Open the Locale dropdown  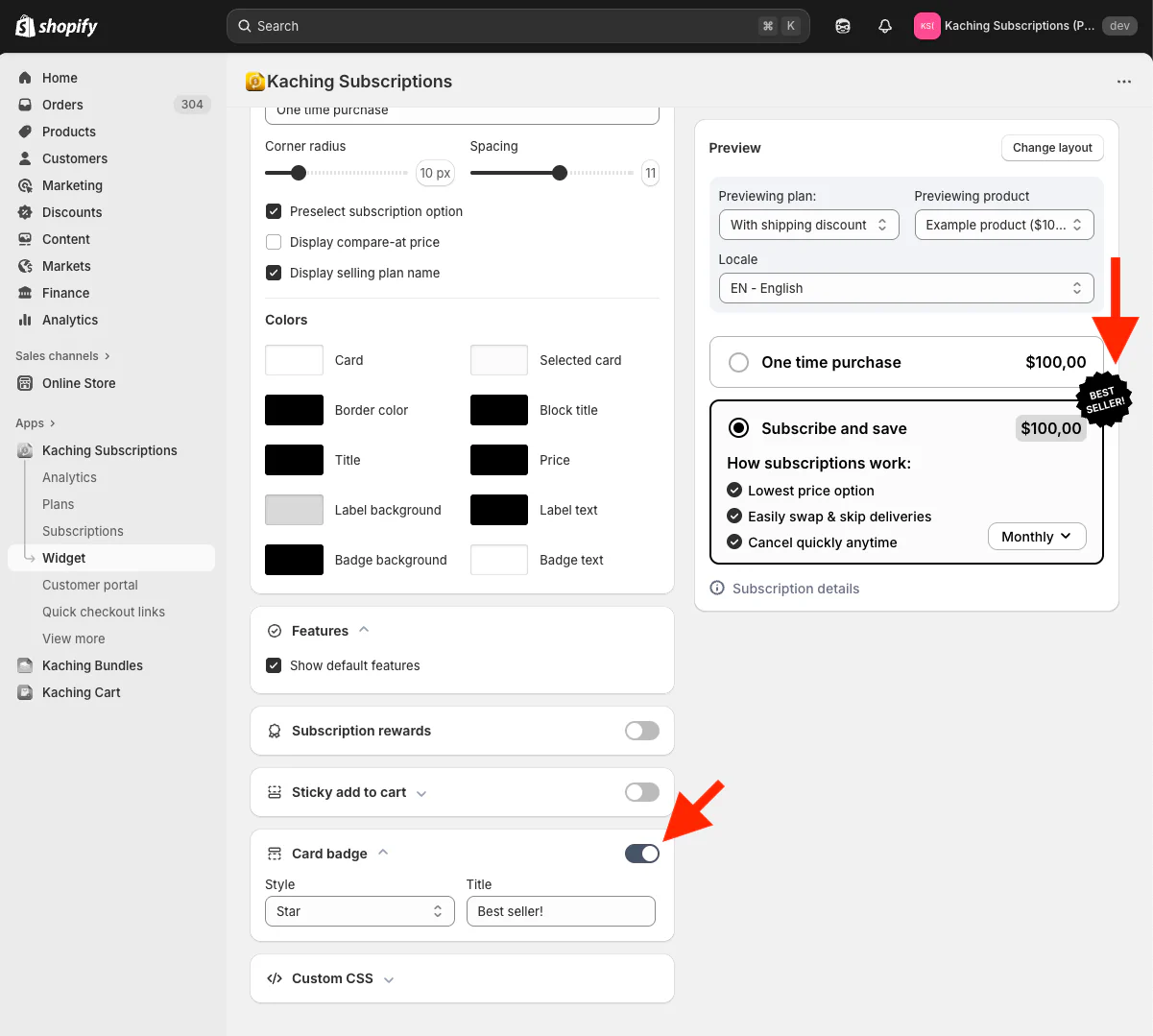click(x=906, y=288)
